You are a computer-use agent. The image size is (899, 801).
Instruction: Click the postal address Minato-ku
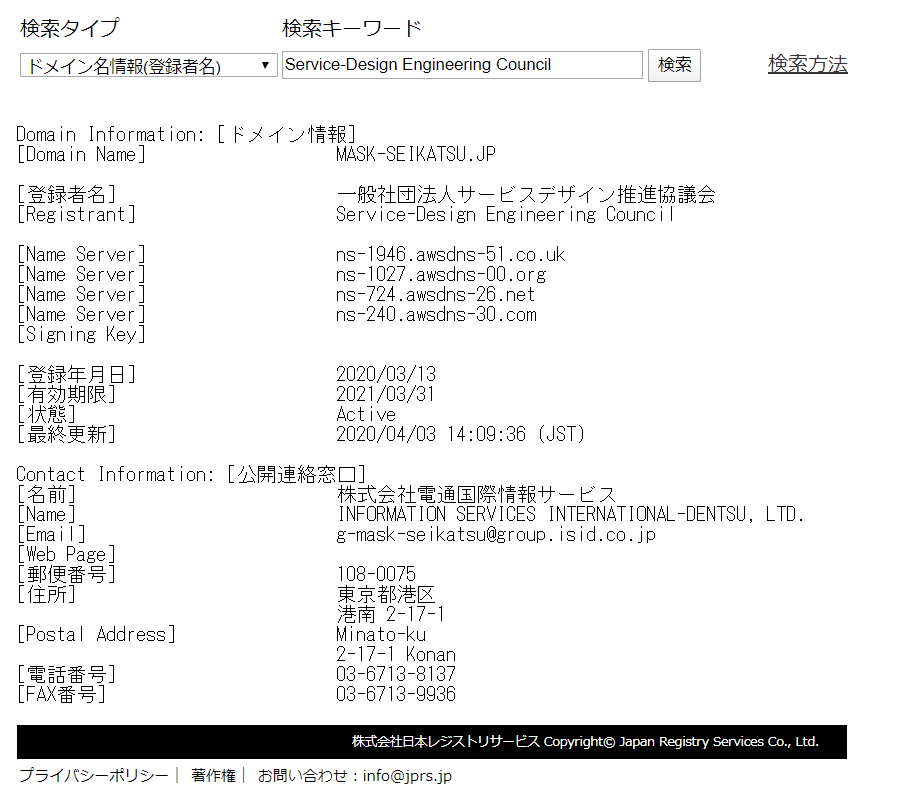point(381,635)
